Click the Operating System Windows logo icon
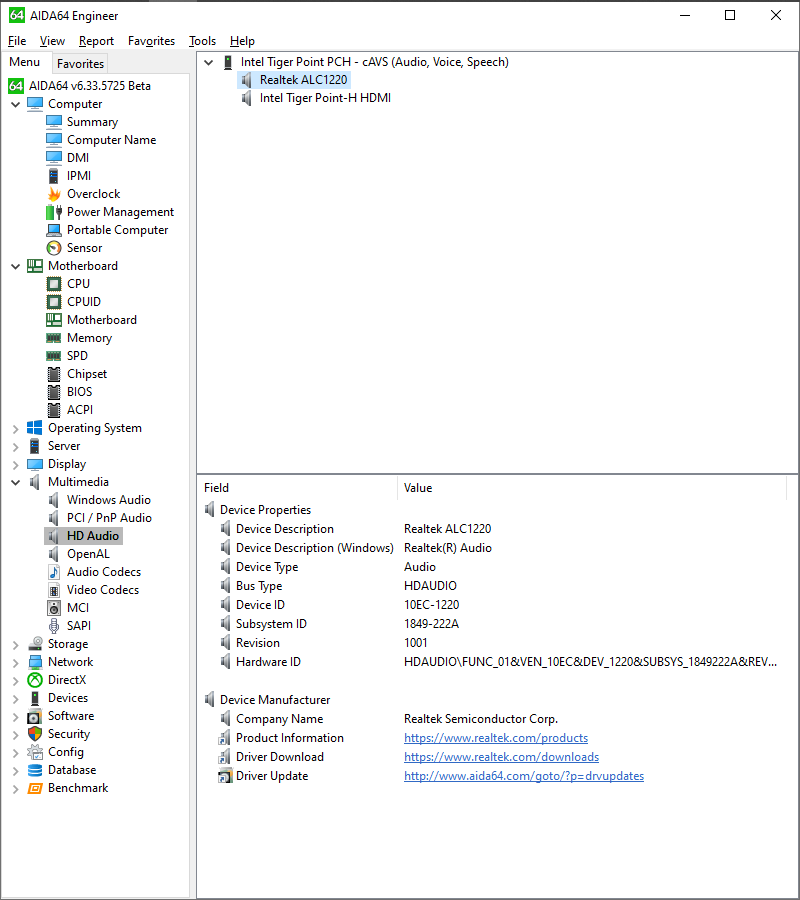 tap(34, 428)
